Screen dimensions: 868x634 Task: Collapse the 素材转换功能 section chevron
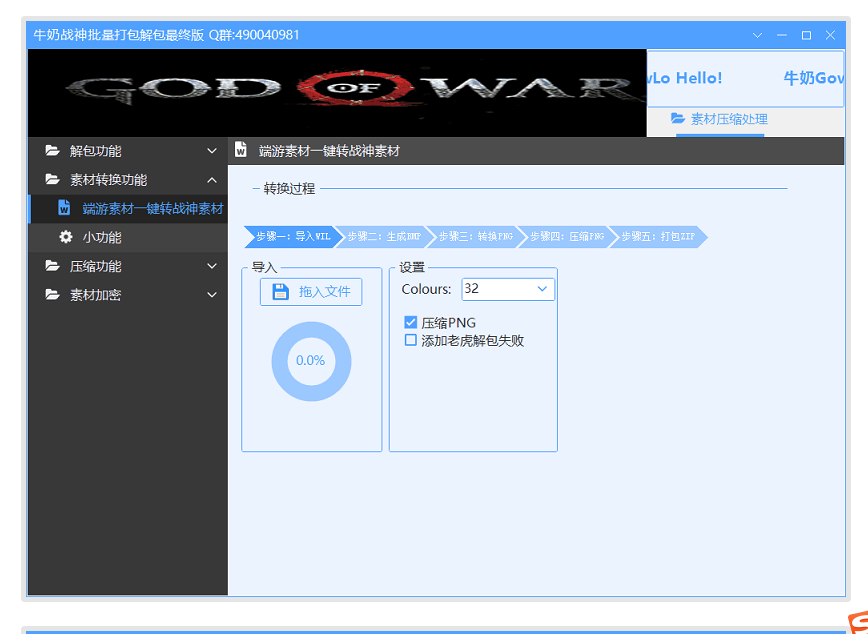(x=211, y=180)
